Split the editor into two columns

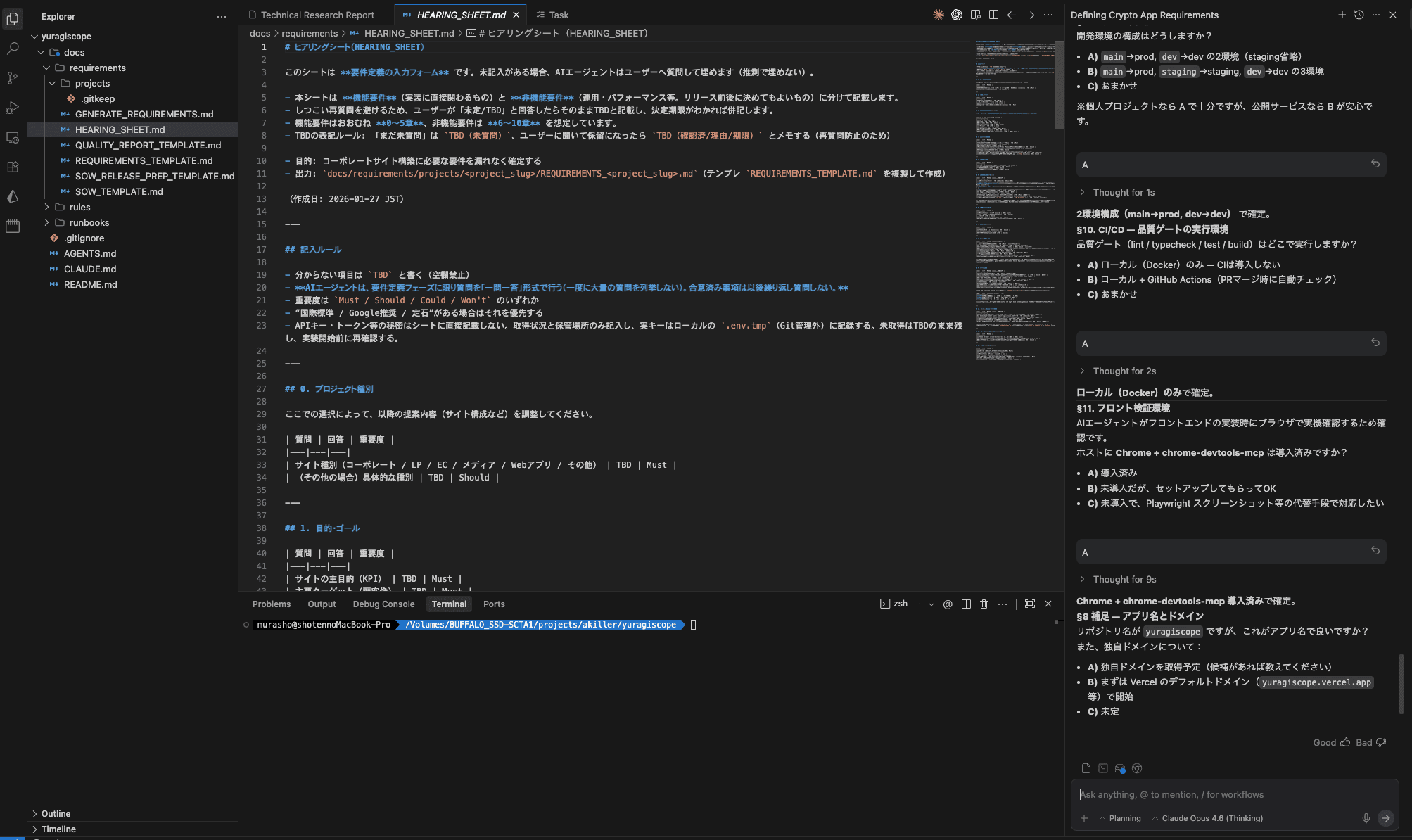coord(993,14)
